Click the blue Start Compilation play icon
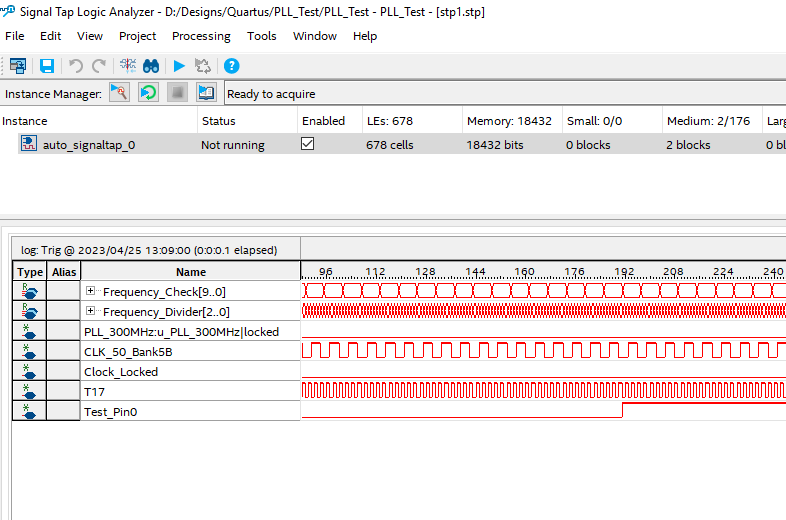Viewport: 786px width, 520px height. pyautogui.click(x=179, y=66)
